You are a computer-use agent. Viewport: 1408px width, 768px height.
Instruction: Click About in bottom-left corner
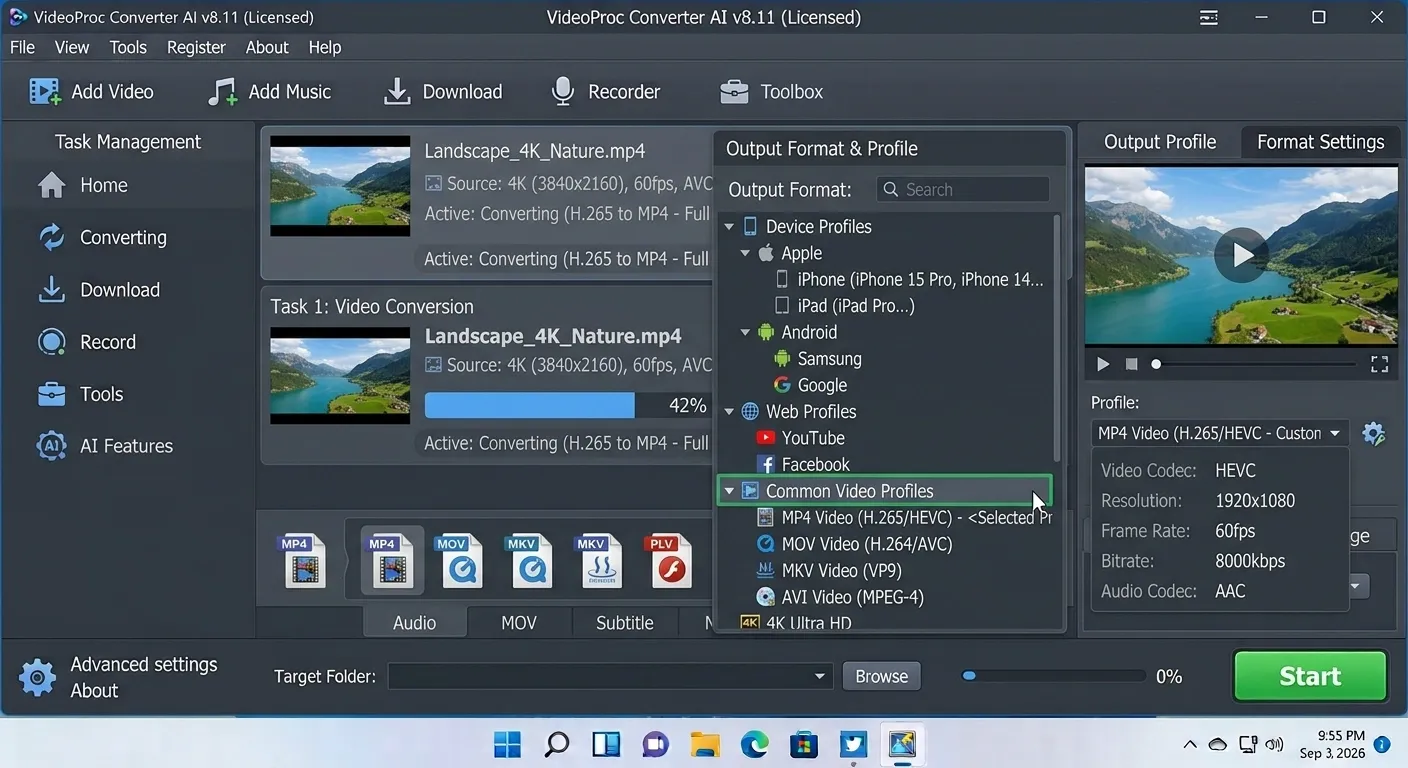[94, 691]
